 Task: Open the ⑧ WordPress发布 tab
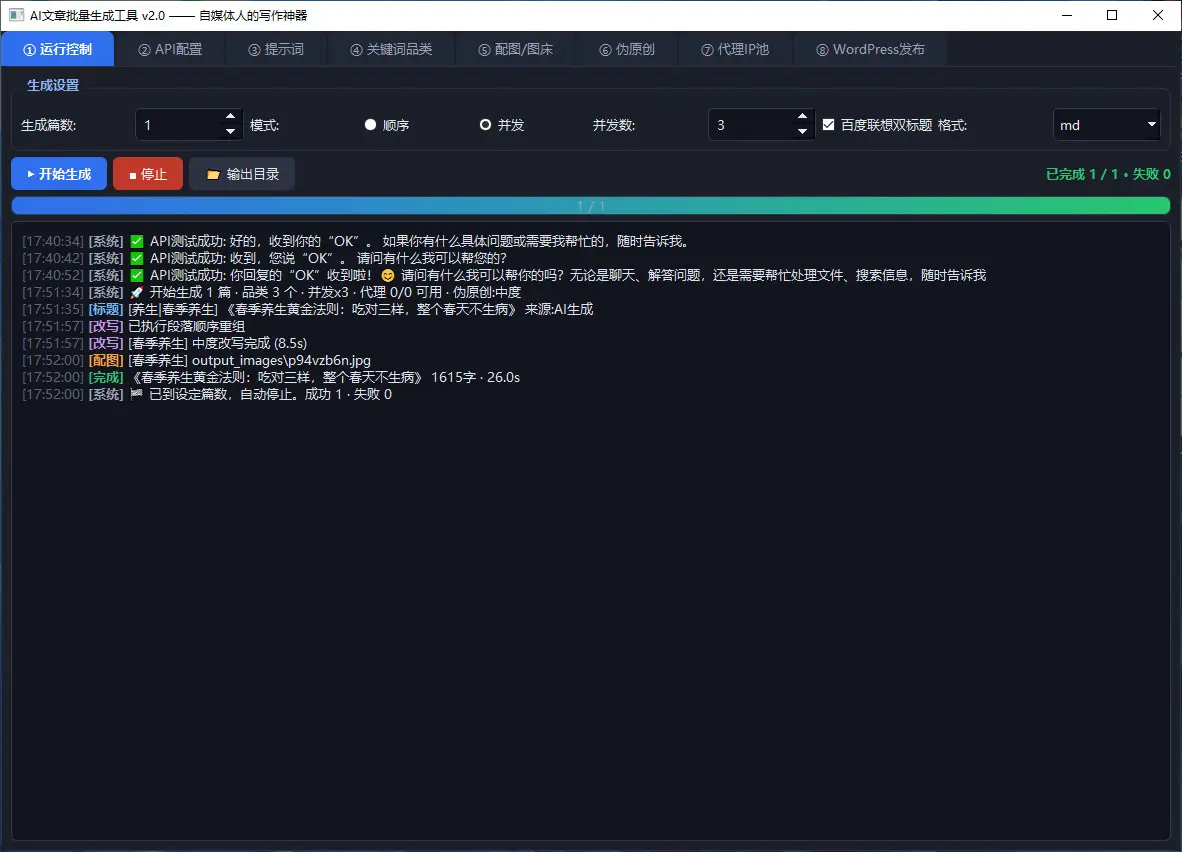pos(871,49)
